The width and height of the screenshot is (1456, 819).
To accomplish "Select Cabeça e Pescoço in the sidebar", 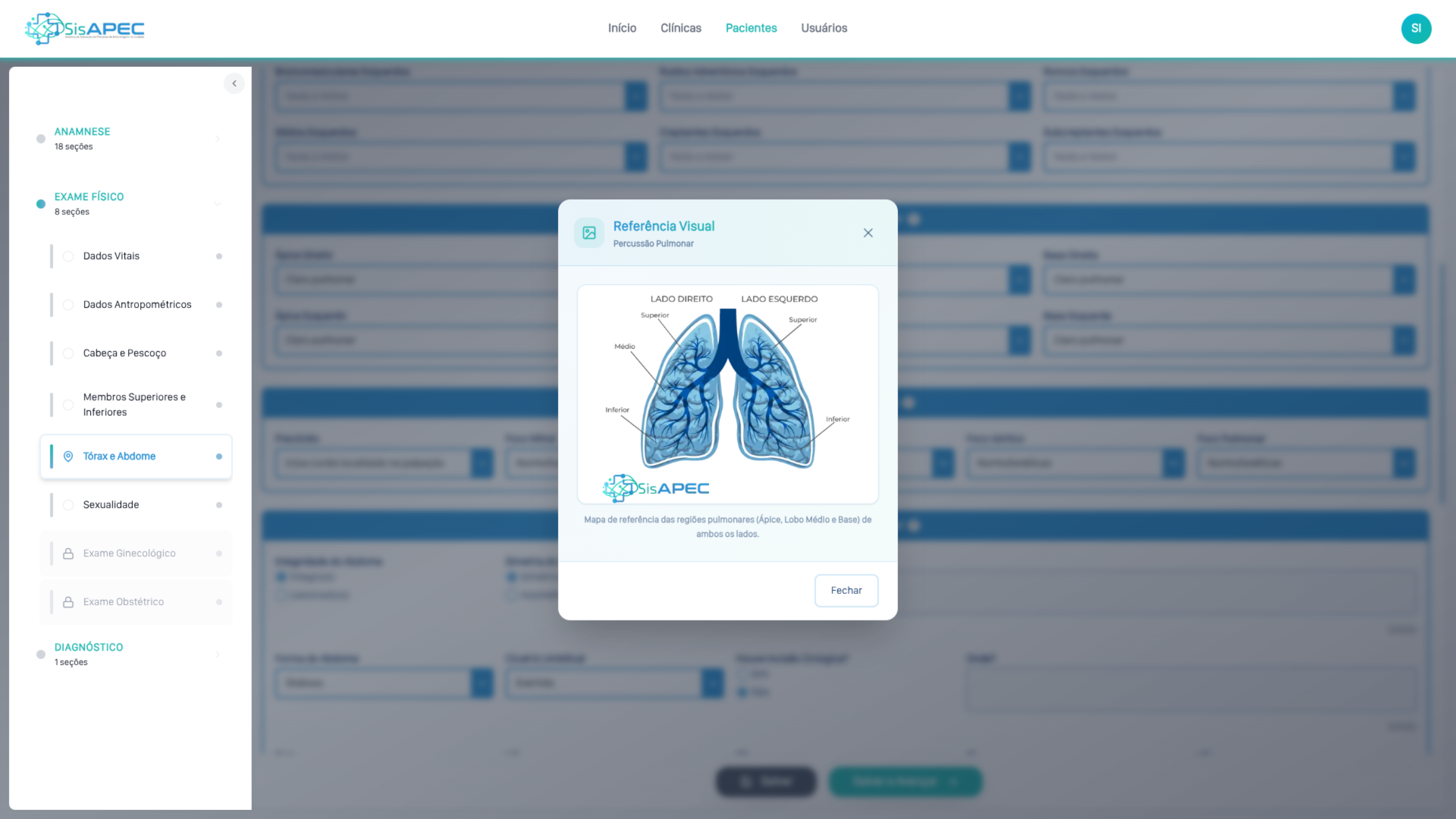I will coord(136,353).
